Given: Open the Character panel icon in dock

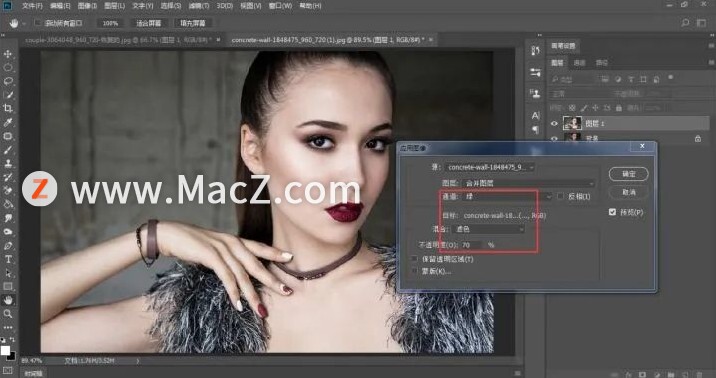Looking at the screenshot, I should (536, 116).
